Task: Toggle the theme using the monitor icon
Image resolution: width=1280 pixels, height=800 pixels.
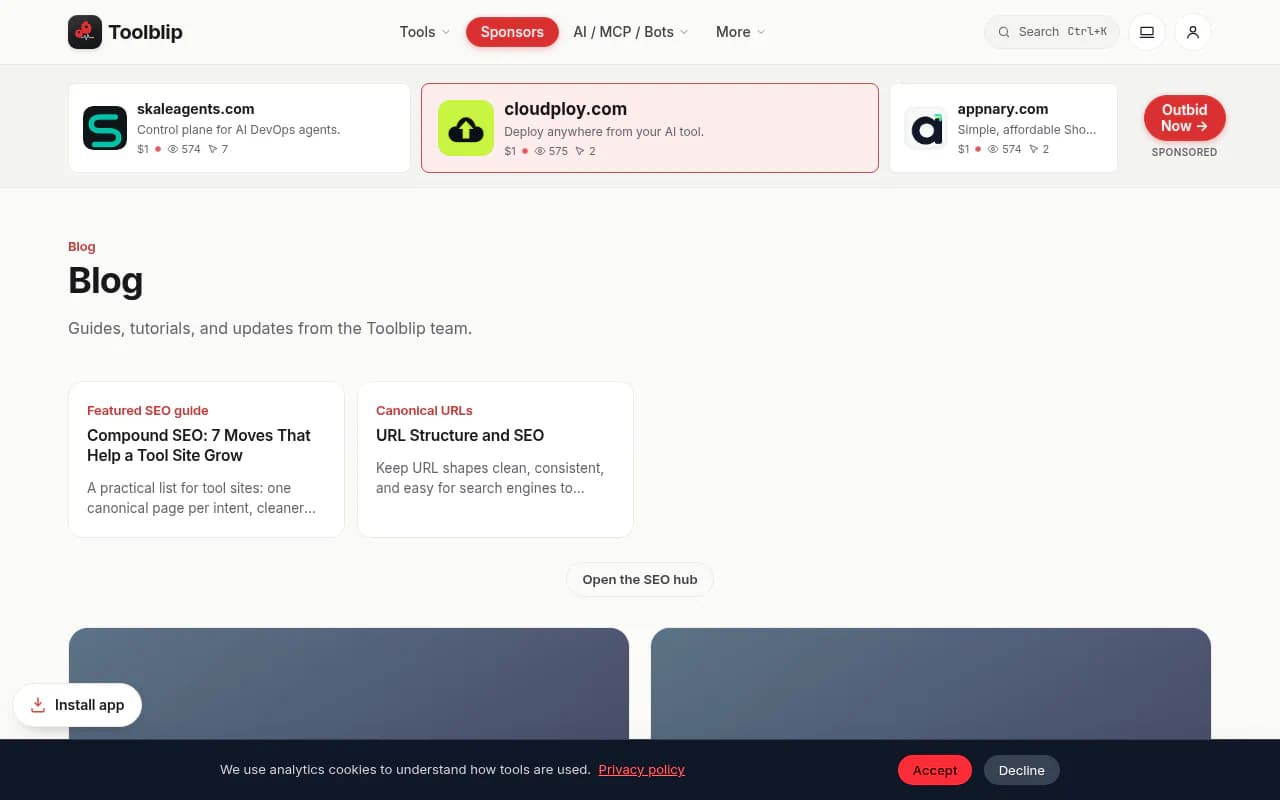Action: (1147, 32)
